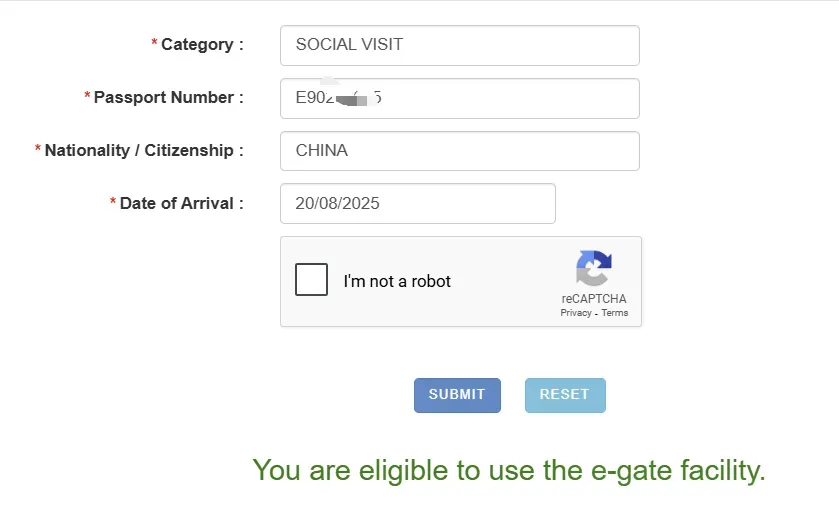Open the reCAPTCHA Privacy link
Image resolution: width=839 pixels, height=531 pixels.
576,313
